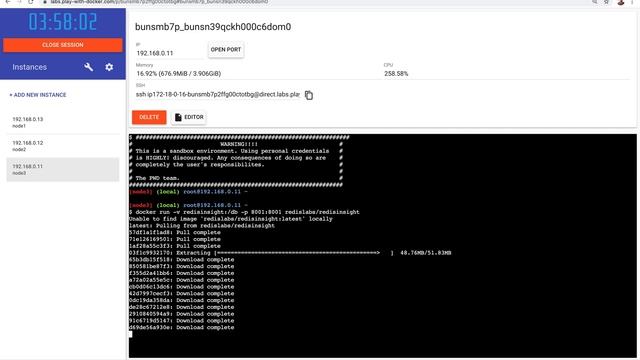Click the instance name heading bunsmb7p_bunsn39qckh000c6dom0
The image size is (640, 360).
(x=213, y=27)
